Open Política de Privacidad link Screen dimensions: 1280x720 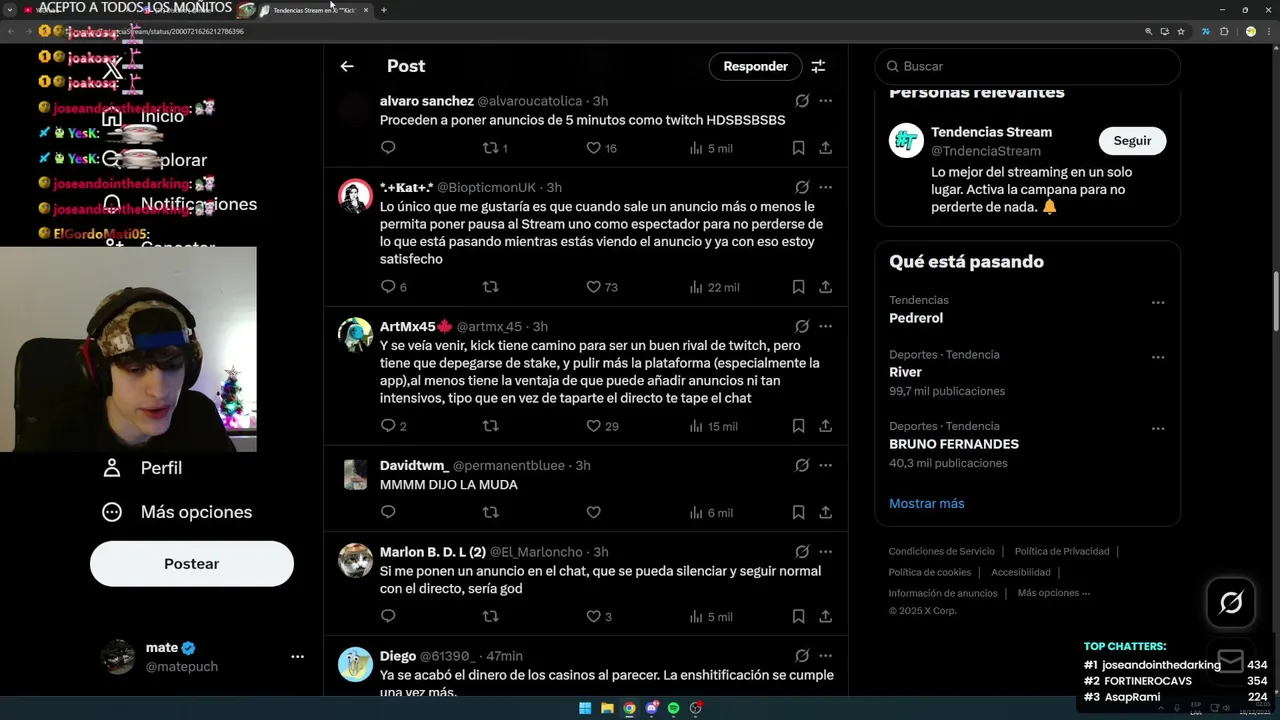point(1062,551)
